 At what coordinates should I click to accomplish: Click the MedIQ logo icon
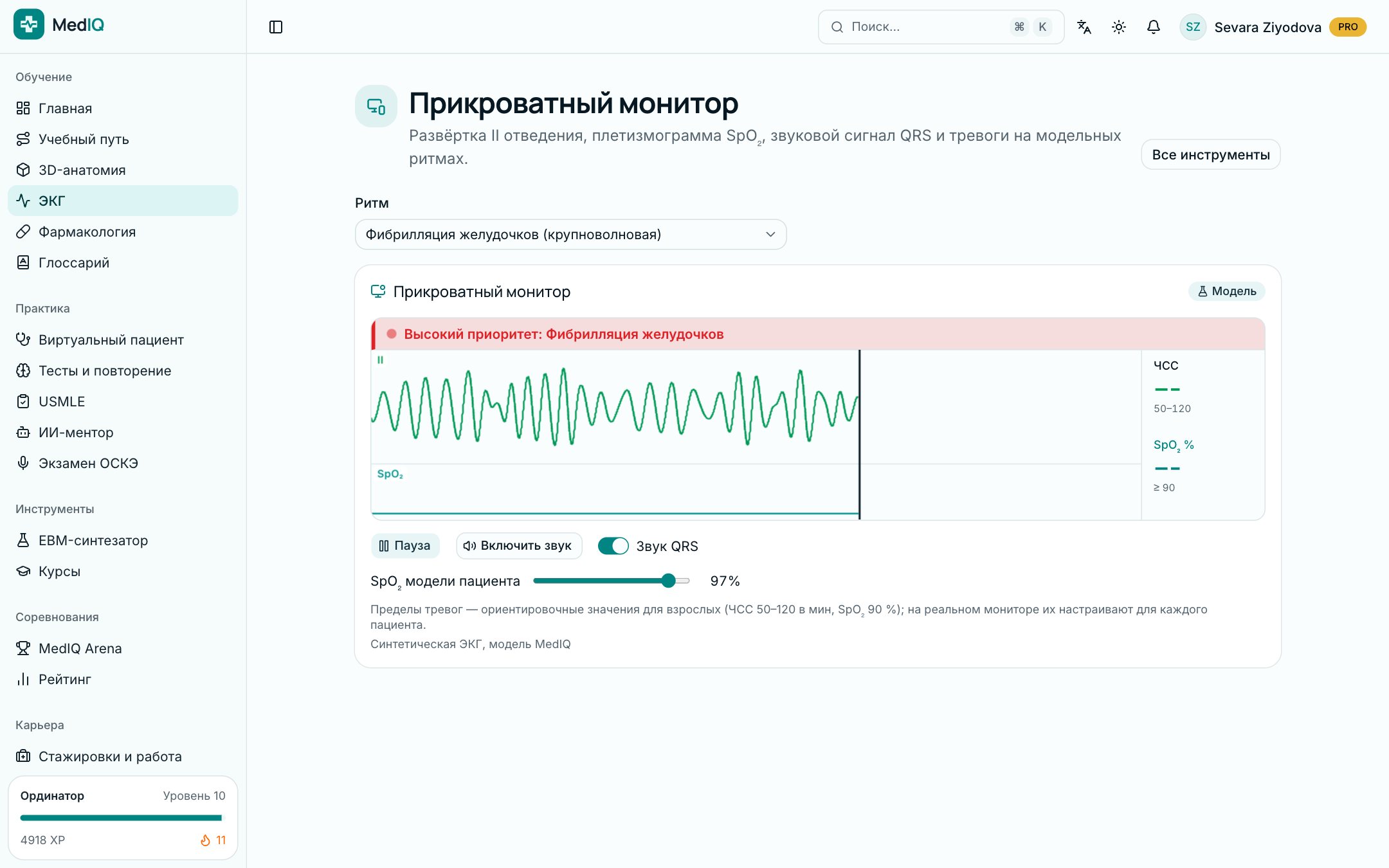coord(29,24)
